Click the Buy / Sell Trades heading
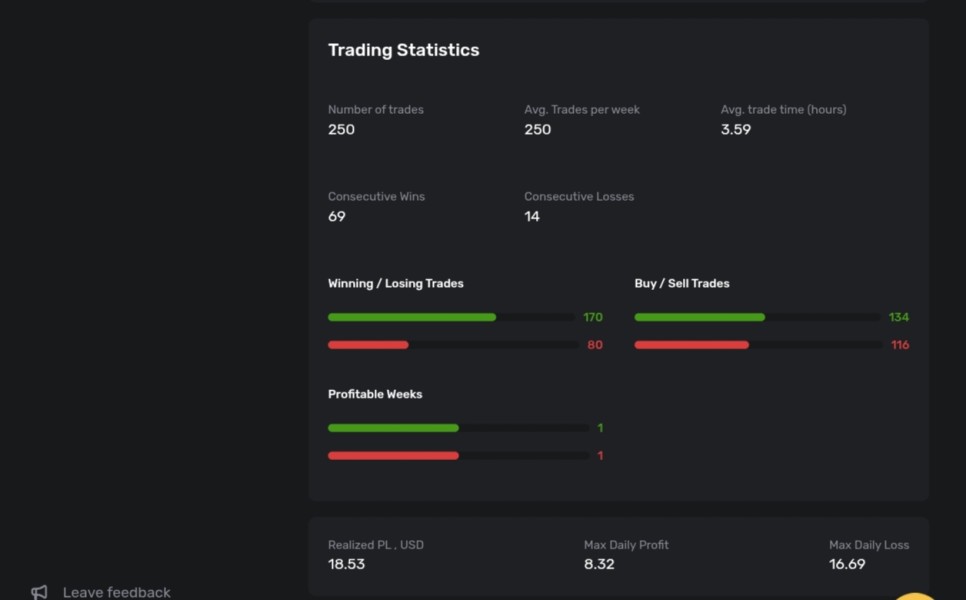The image size is (966, 600). tap(682, 284)
